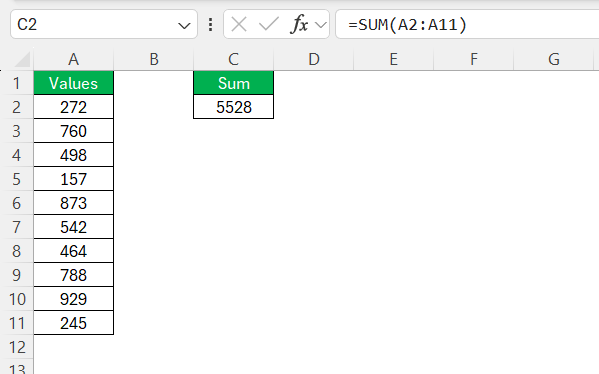
Task: Select the cell containing 5528
Action: [233, 107]
